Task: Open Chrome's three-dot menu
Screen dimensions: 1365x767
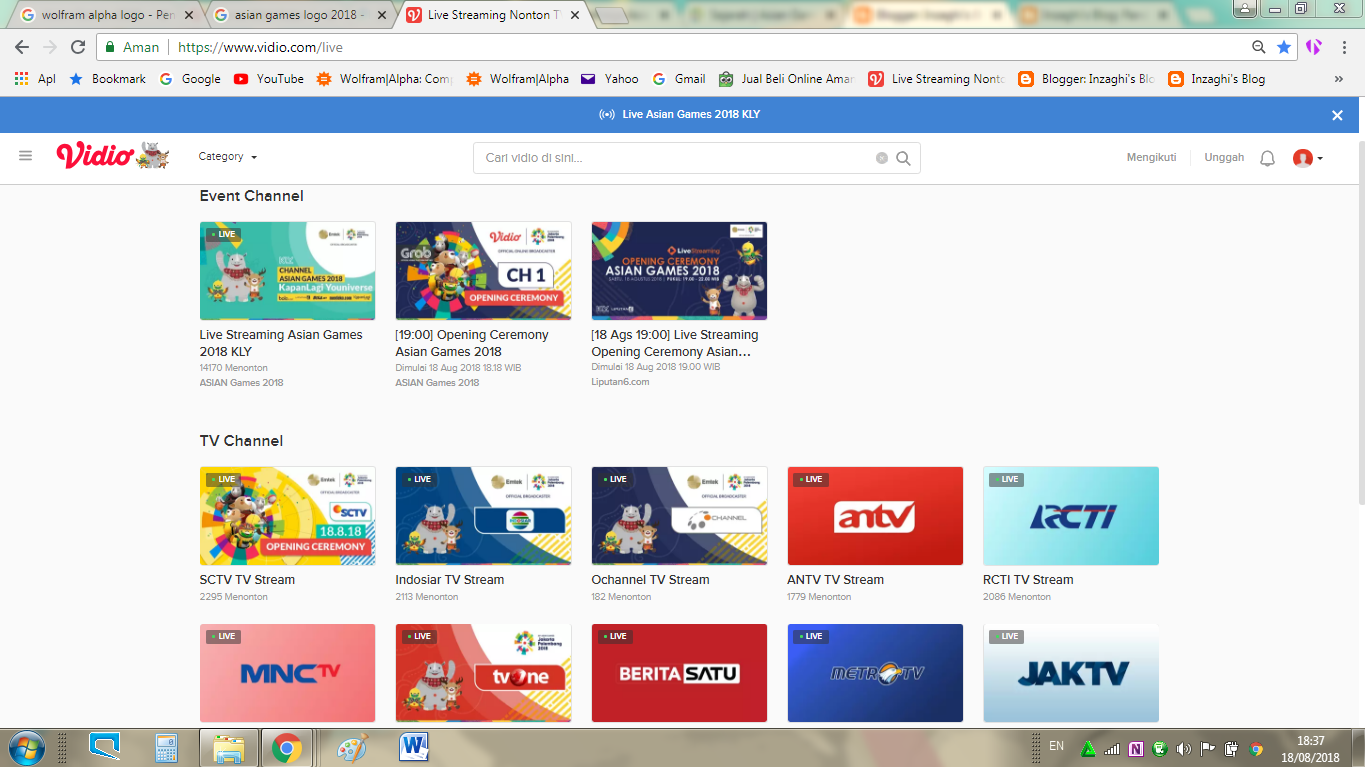Action: [x=1344, y=47]
